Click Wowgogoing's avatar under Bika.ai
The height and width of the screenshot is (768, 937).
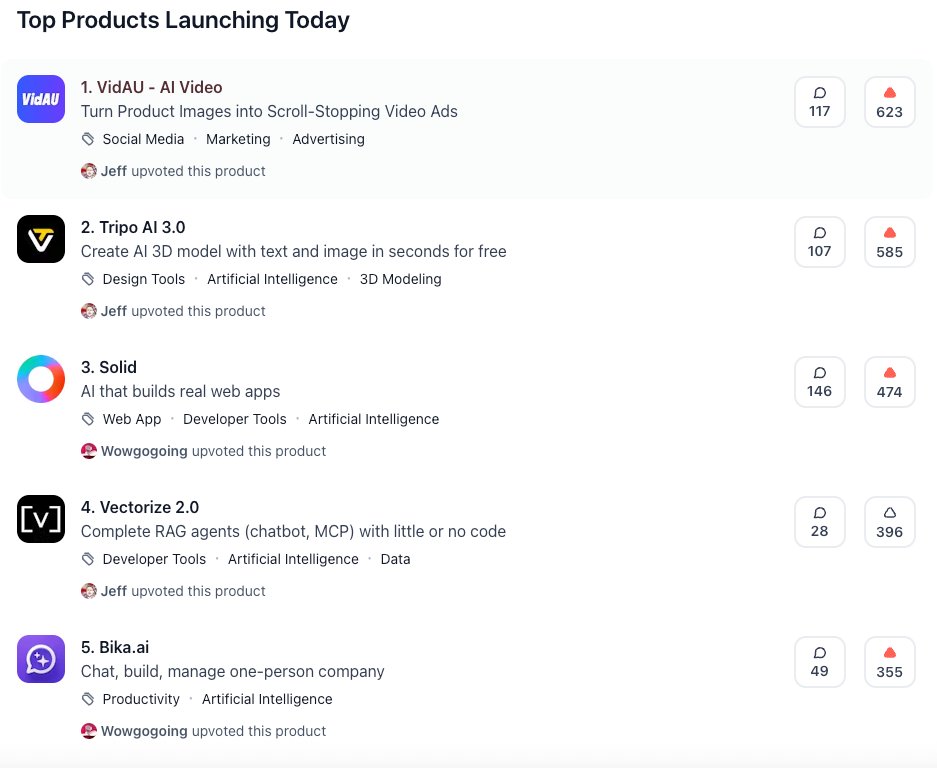pos(88,731)
